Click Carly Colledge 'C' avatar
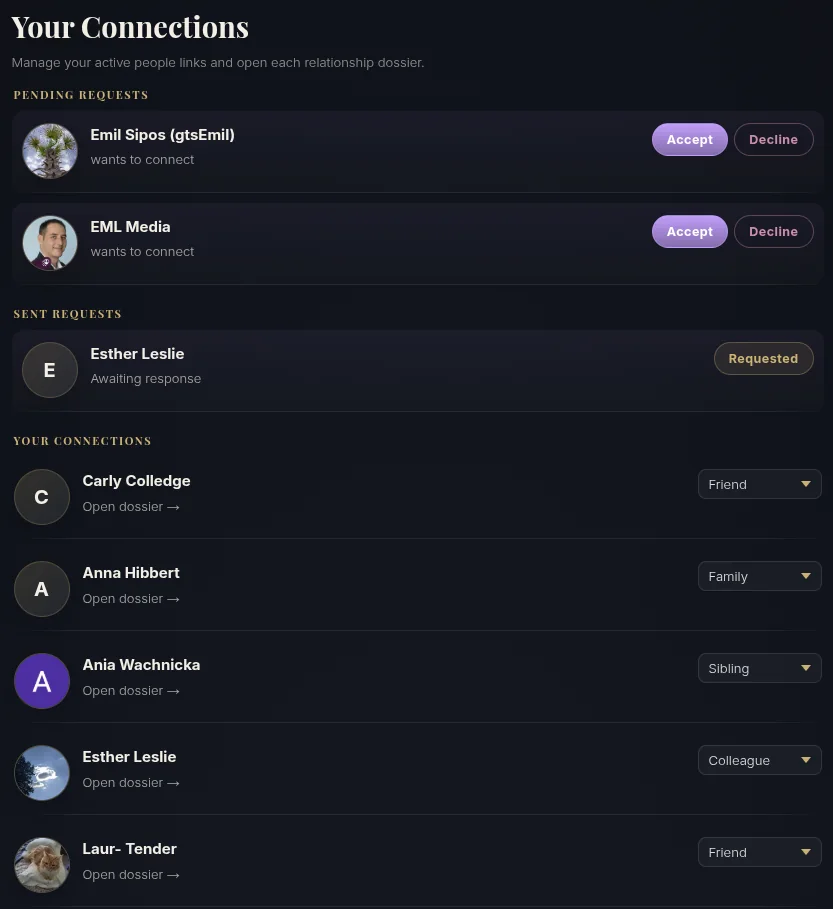 42,497
